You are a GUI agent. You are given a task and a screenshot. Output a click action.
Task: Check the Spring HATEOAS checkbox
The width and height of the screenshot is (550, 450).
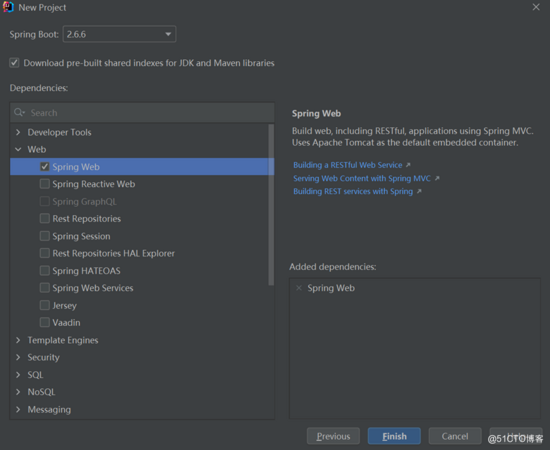tap(45, 270)
